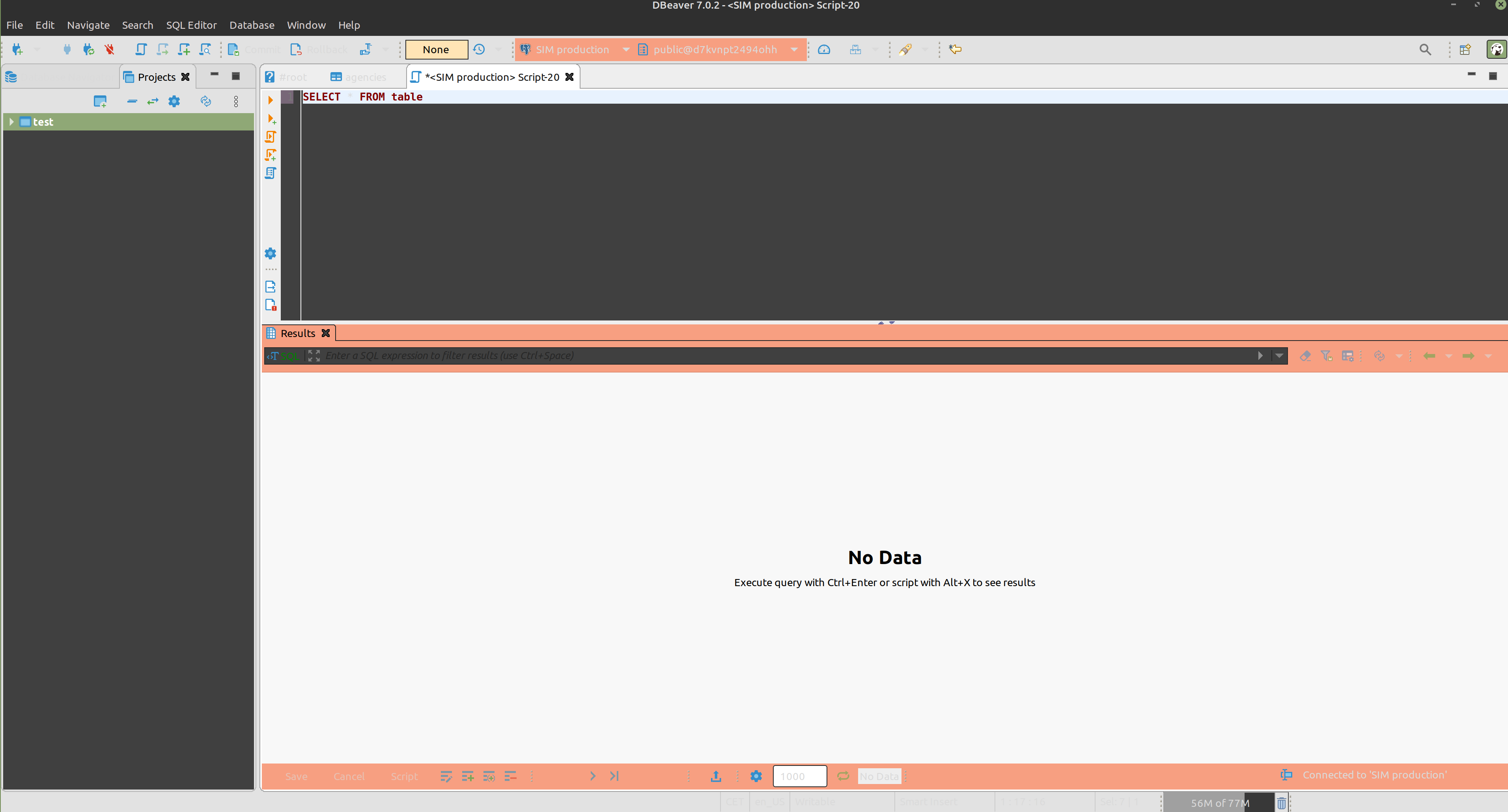1508x812 pixels.
Task: Click the 56M of 77M memory bar
Action: point(1219,803)
